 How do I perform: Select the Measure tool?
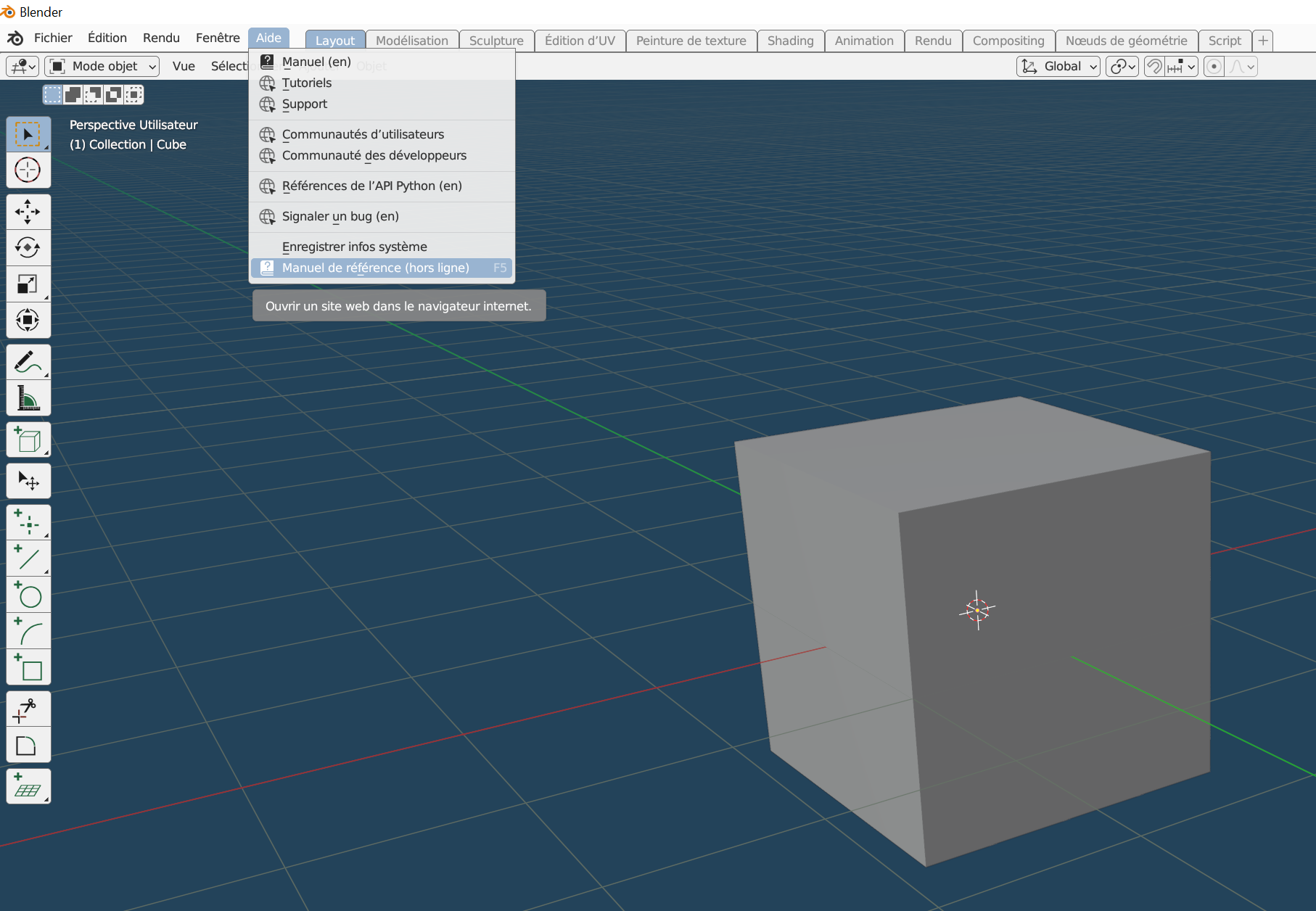[28, 398]
